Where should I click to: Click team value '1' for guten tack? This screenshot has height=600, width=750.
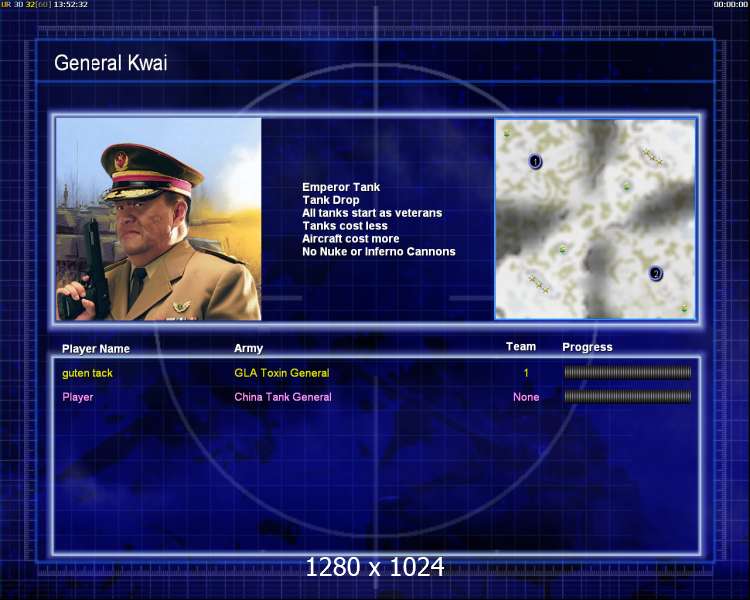coord(526,373)
